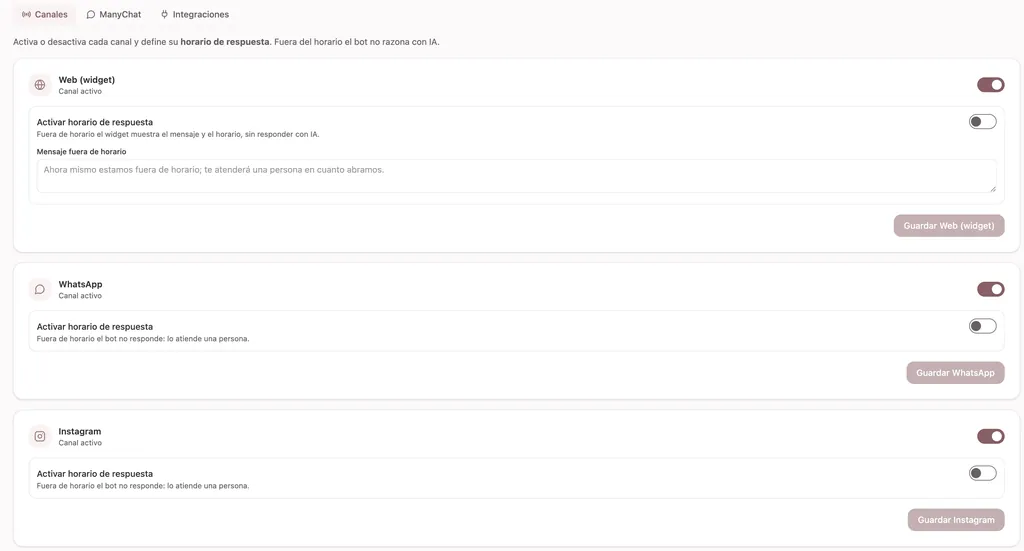Screen dimensions: 1024x551
Task: Disable the Instagram channel toggle
Action: [x=990, y=436]
